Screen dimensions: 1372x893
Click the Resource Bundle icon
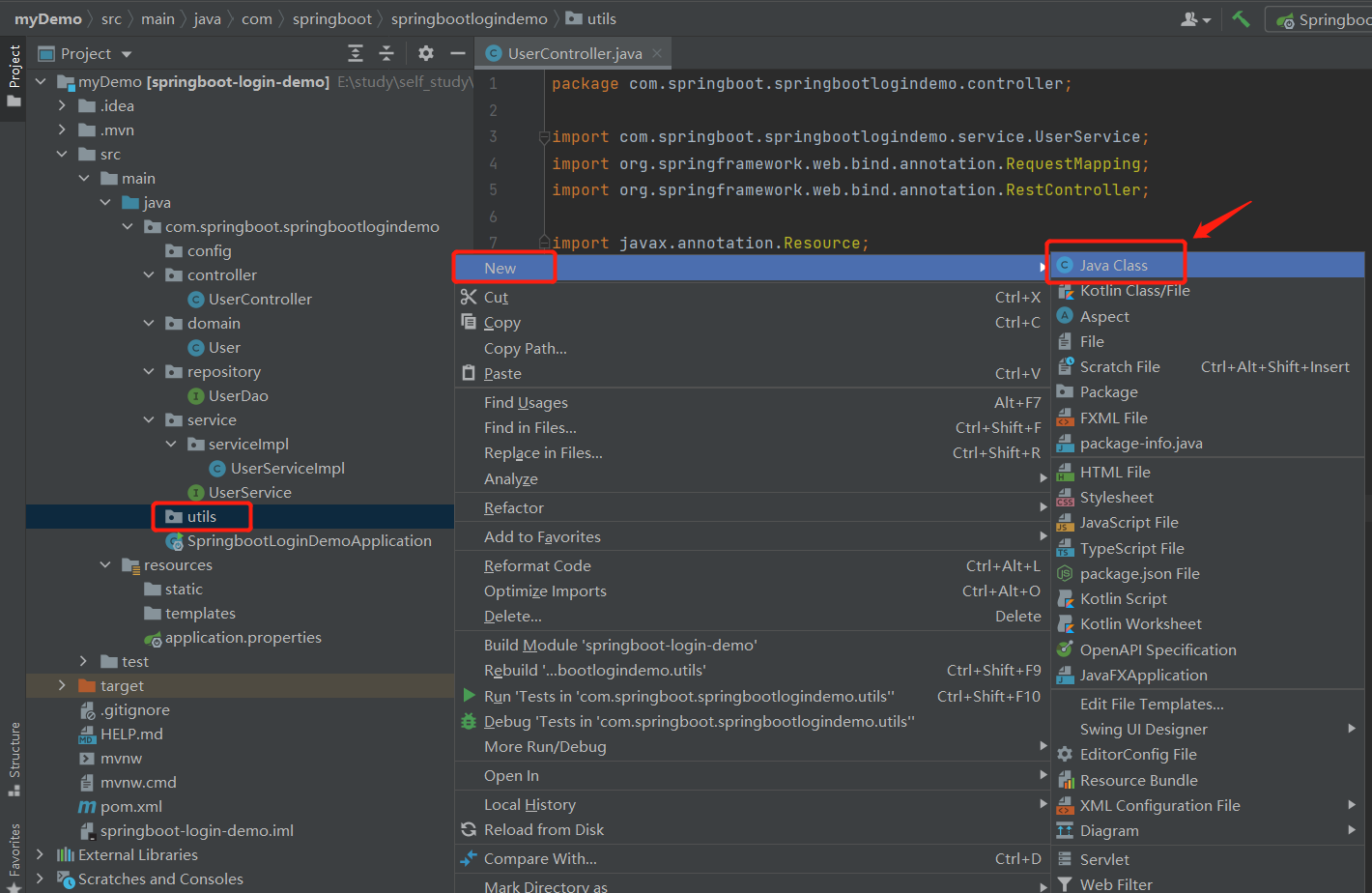click(x=1065, y=780)
